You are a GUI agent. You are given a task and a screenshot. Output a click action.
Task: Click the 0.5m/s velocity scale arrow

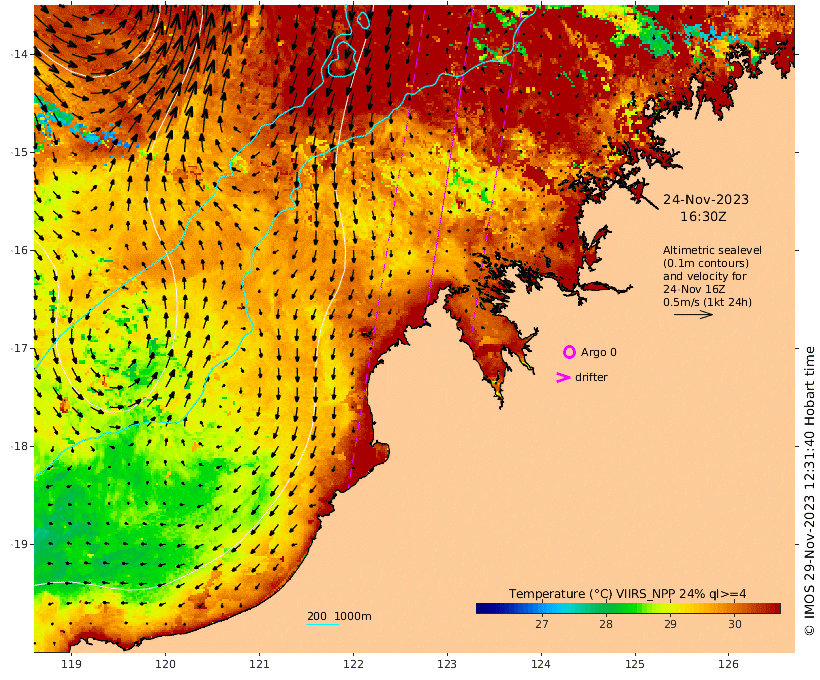[693, 314]
